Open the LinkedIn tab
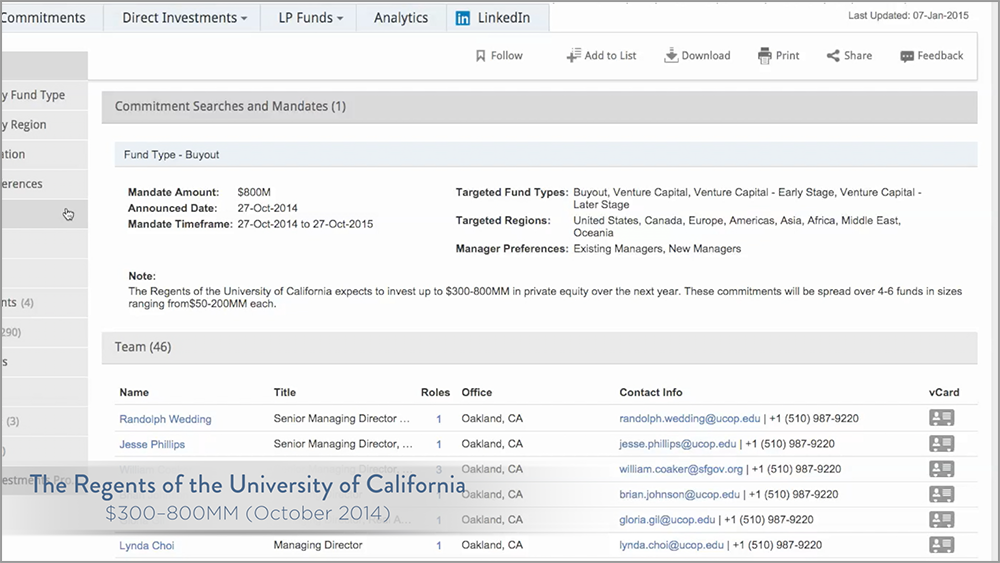Screen dimensions: 1000x563 [497, 18]
